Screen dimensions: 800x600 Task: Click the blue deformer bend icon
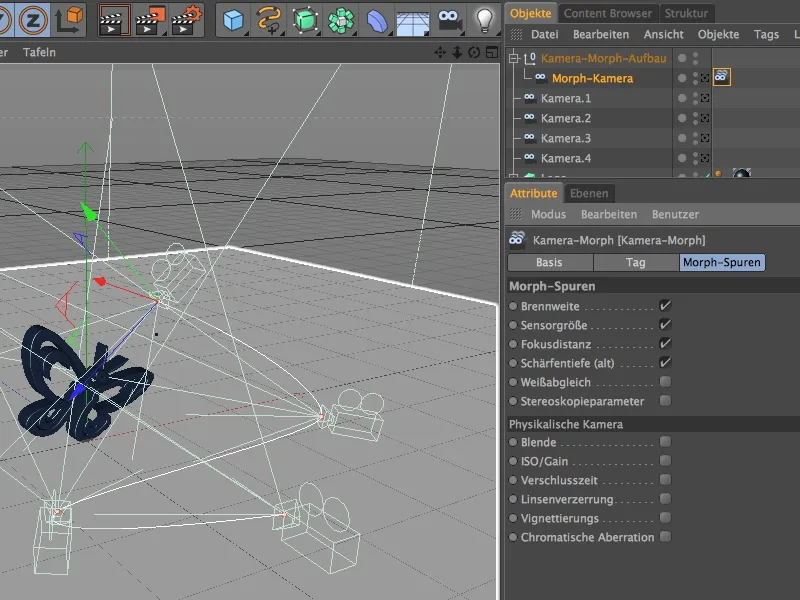tap(377, 20)
